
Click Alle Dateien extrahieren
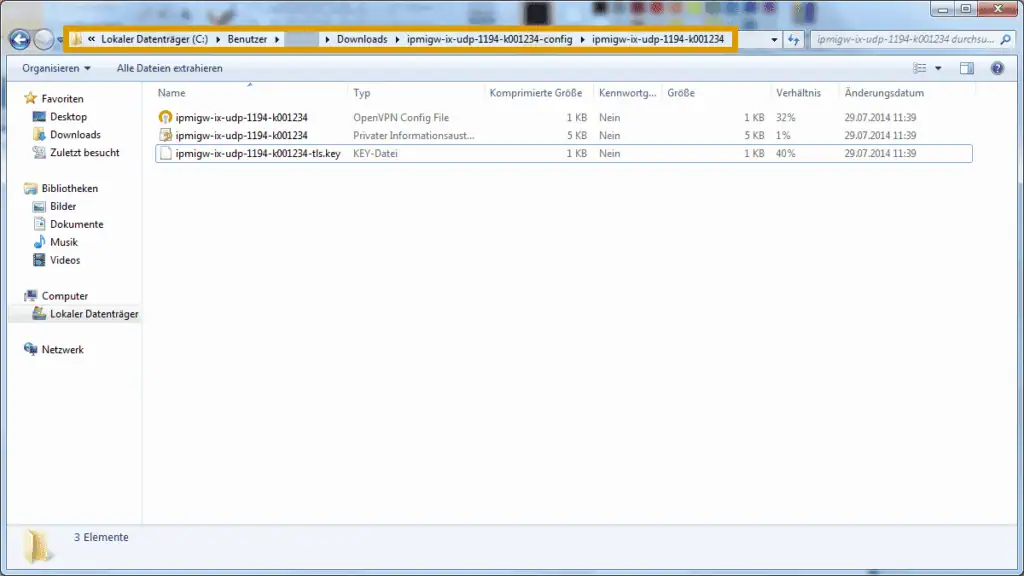pos(169,68)
